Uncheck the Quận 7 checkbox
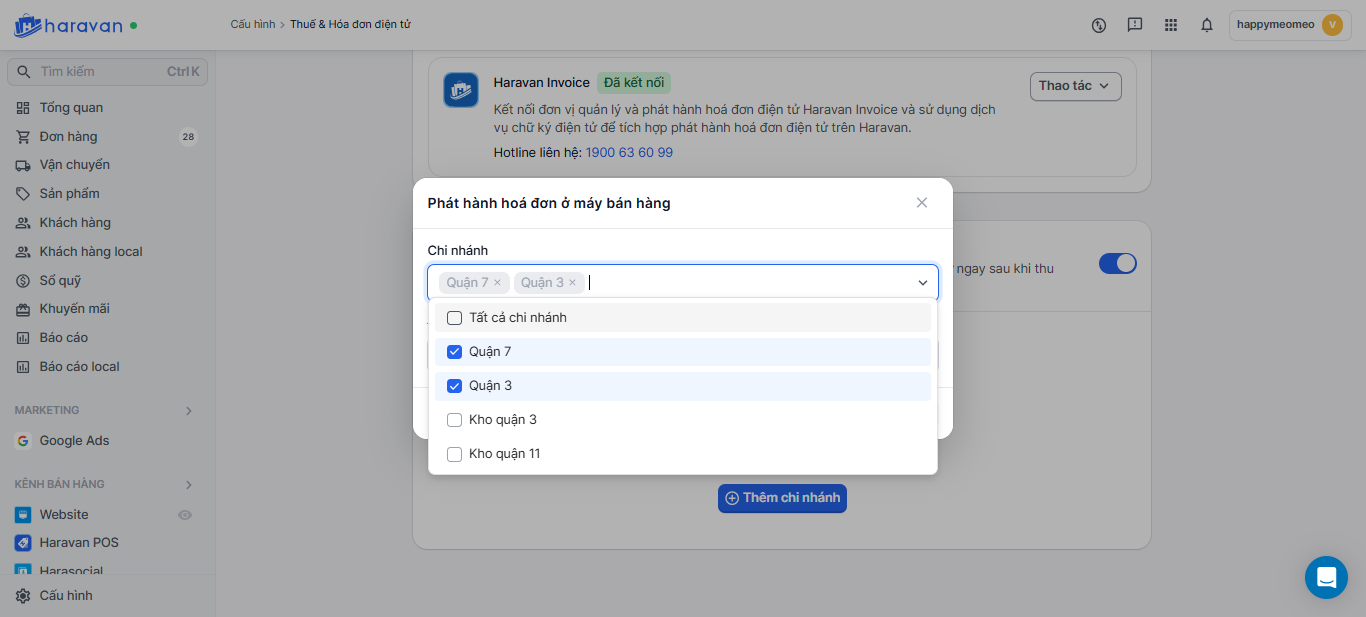 pyautogui.click(x=454, y=352)
